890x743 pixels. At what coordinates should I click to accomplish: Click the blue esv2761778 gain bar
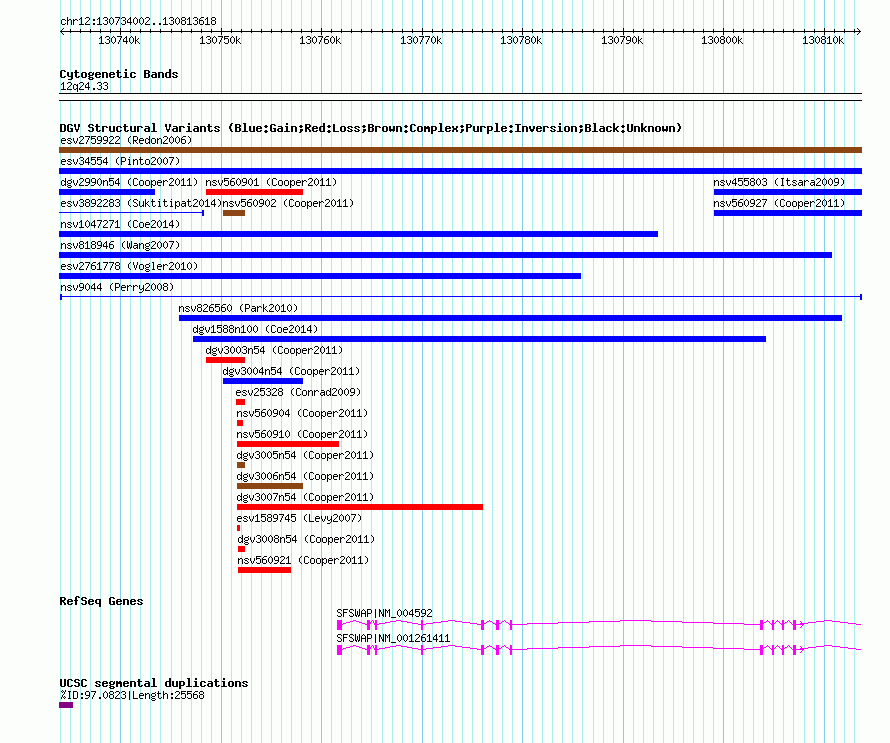320,276
